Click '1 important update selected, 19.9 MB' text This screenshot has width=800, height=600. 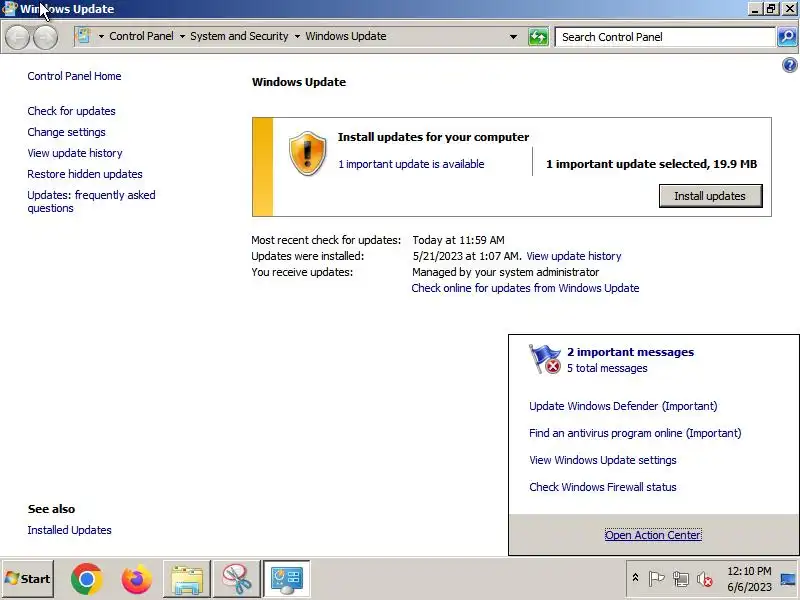point(652,164)
